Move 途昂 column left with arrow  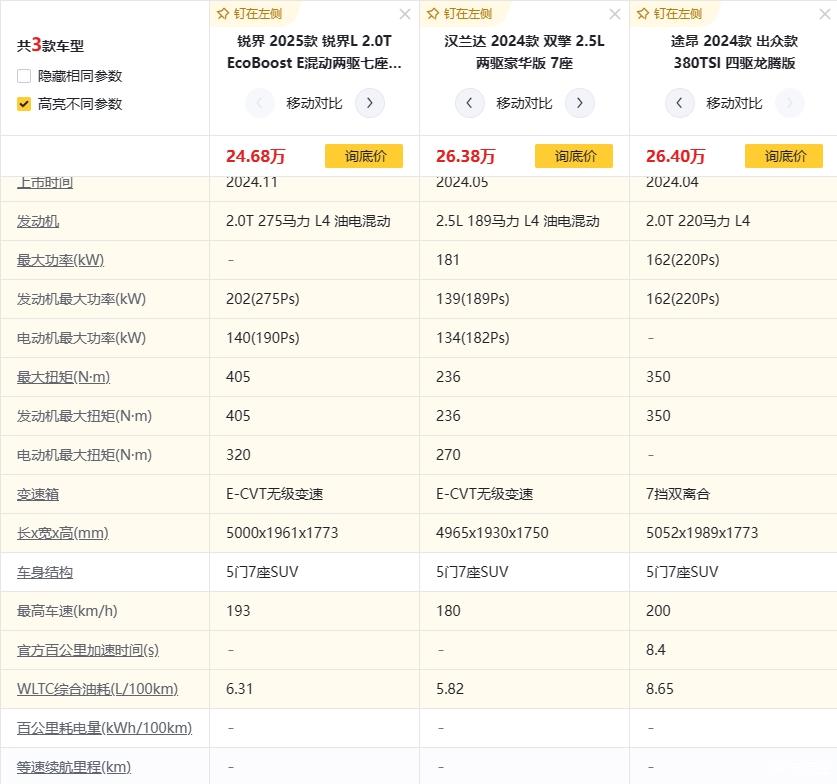[x=679, y=102]
